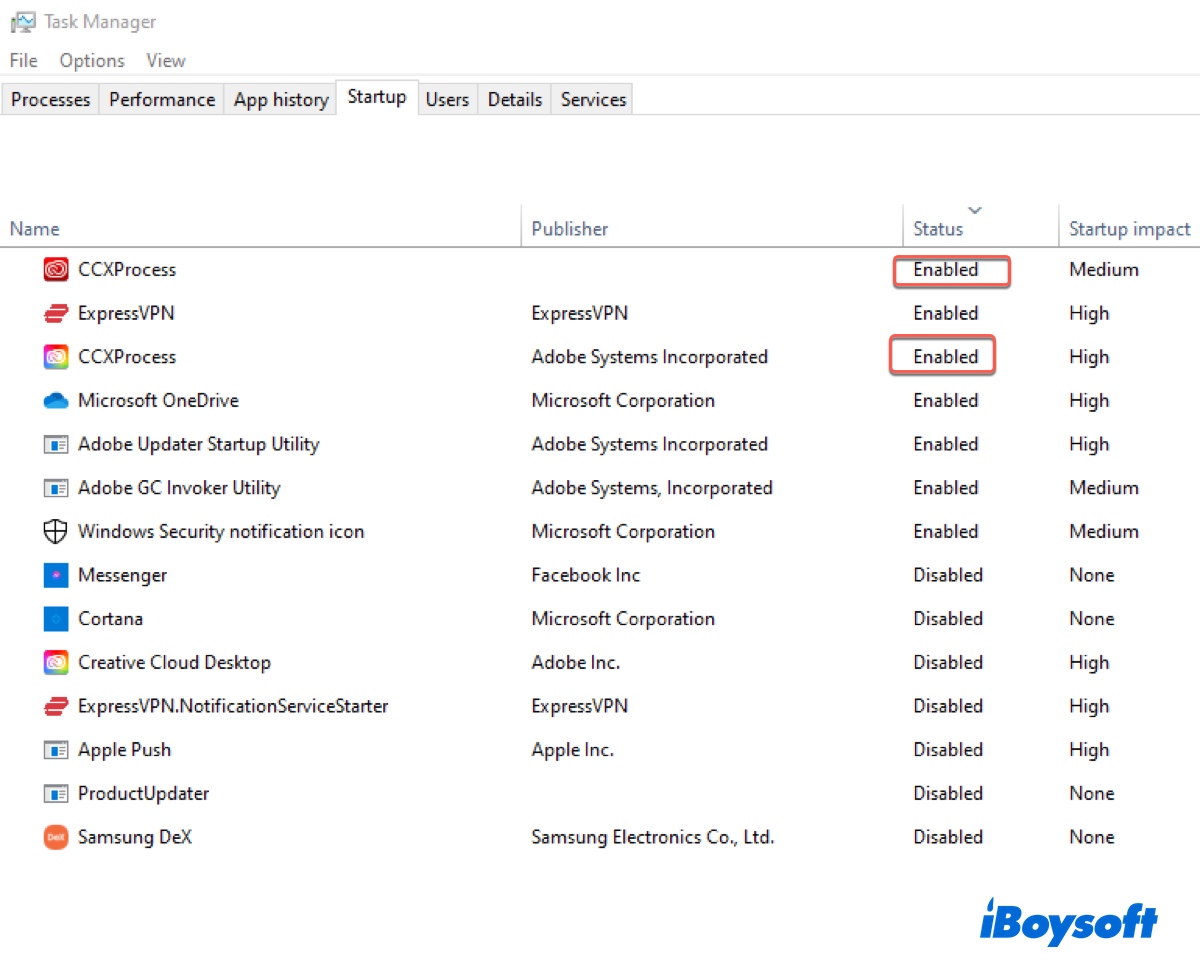Select the ExpressVPN startup entry name
Screen dimensions: 1200x976
(x=126, y=313)
